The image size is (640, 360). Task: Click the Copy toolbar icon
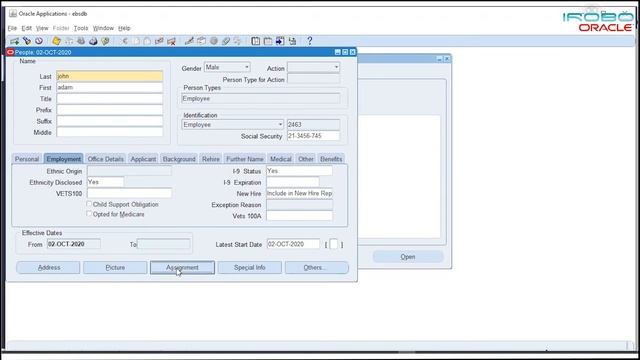(136, 41)
